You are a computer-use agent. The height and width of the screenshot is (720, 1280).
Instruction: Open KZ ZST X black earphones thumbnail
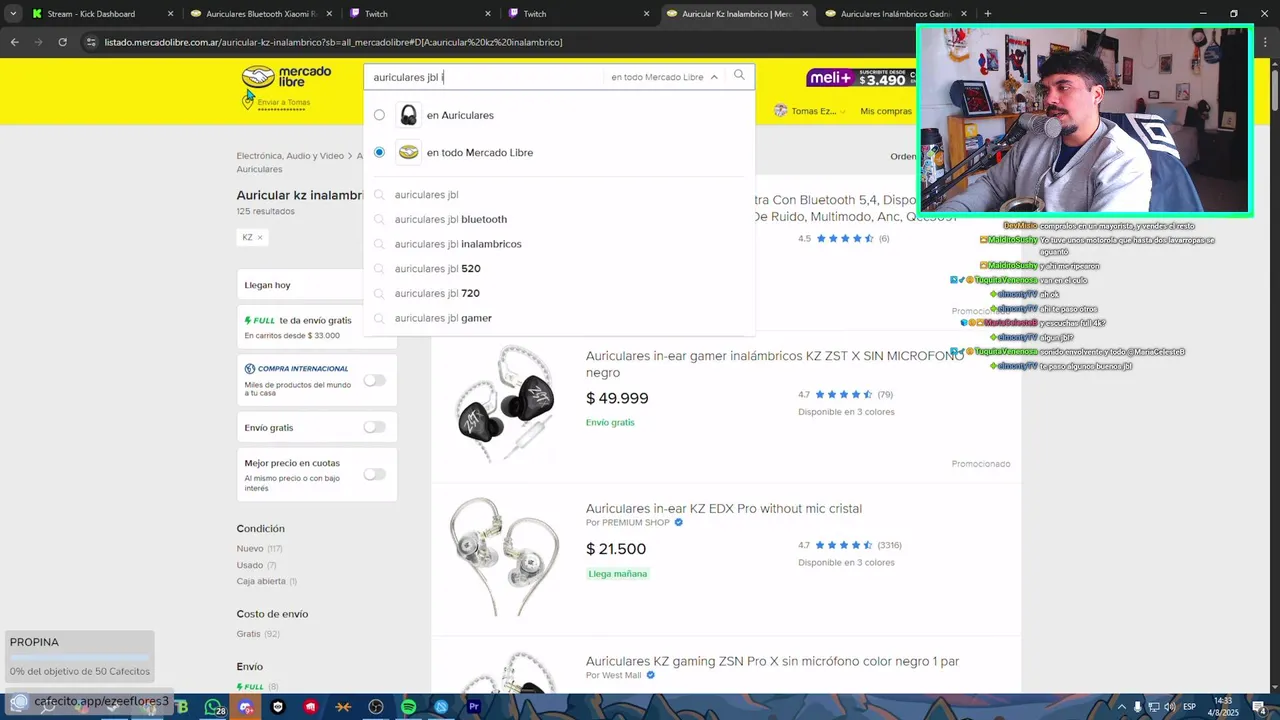[504, 406]
